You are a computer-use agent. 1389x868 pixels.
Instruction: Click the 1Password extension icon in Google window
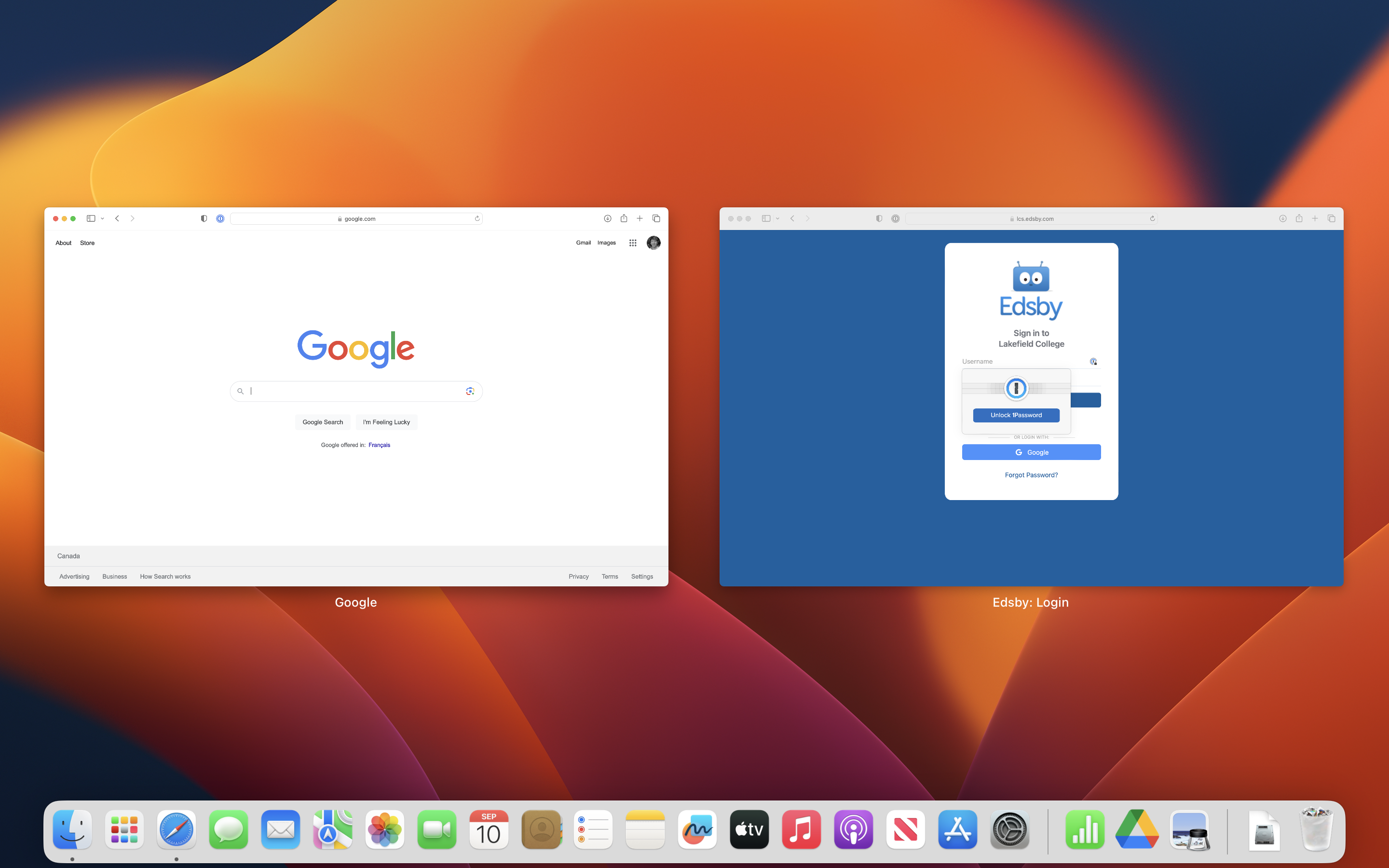point(220,219)
